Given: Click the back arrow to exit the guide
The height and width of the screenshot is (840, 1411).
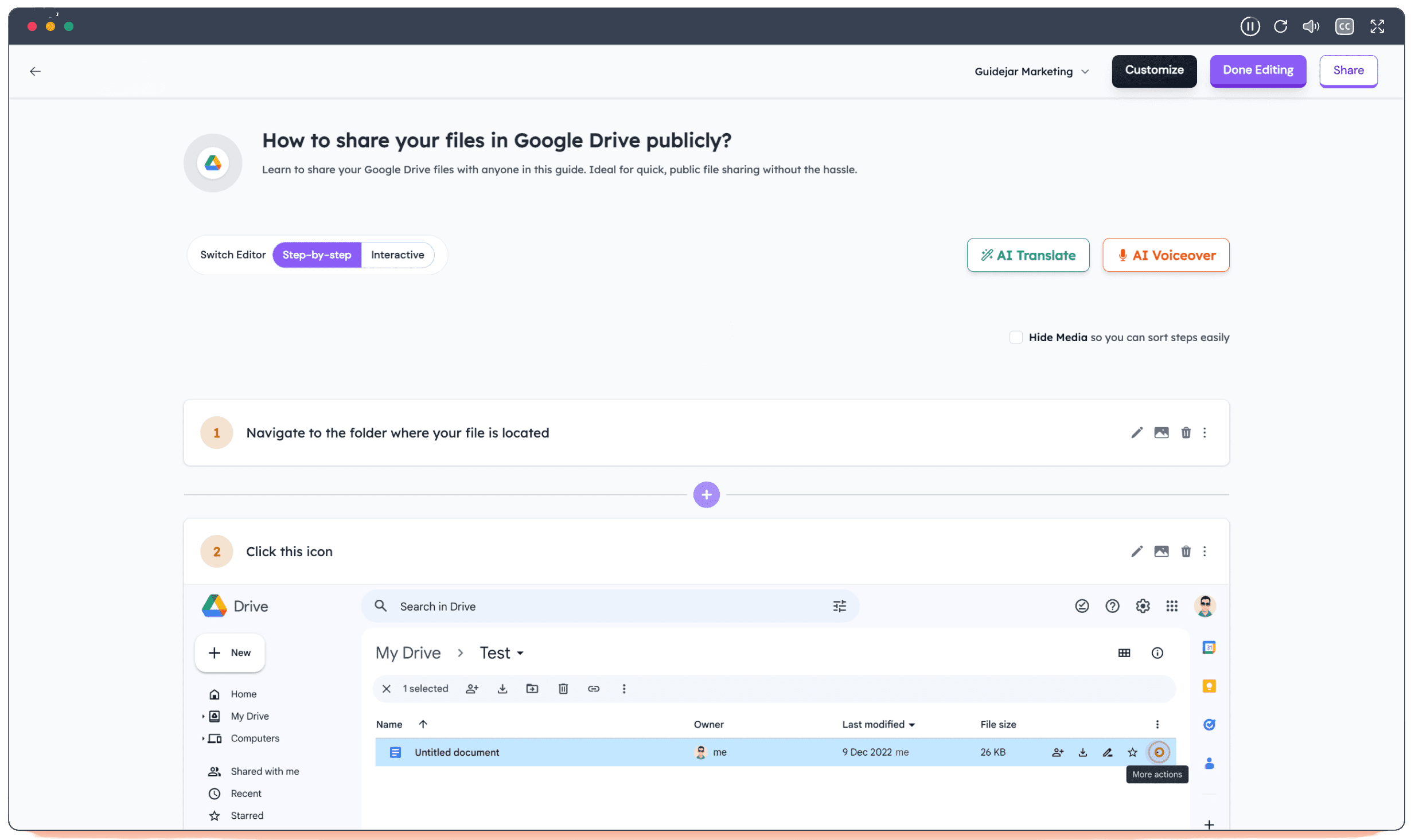Looking at the screenshot, I should pos(36,71).
